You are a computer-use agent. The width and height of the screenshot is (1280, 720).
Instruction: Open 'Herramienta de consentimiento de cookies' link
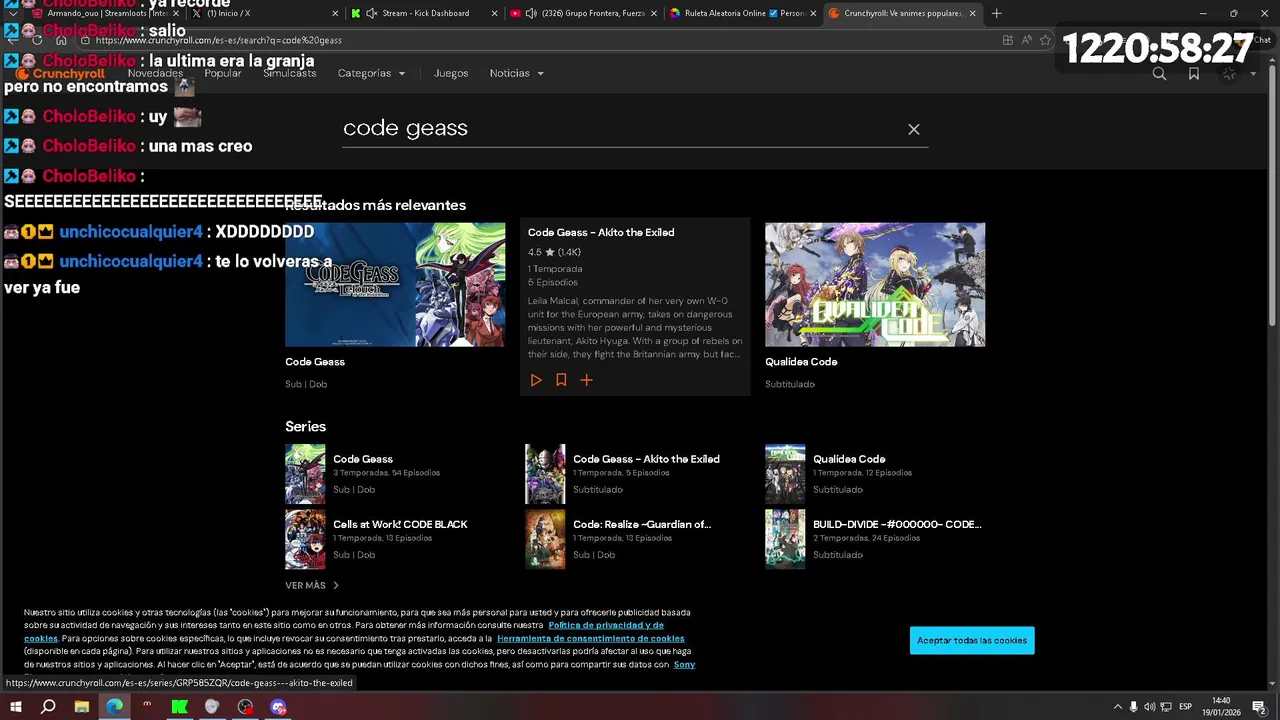click(591, 638)
